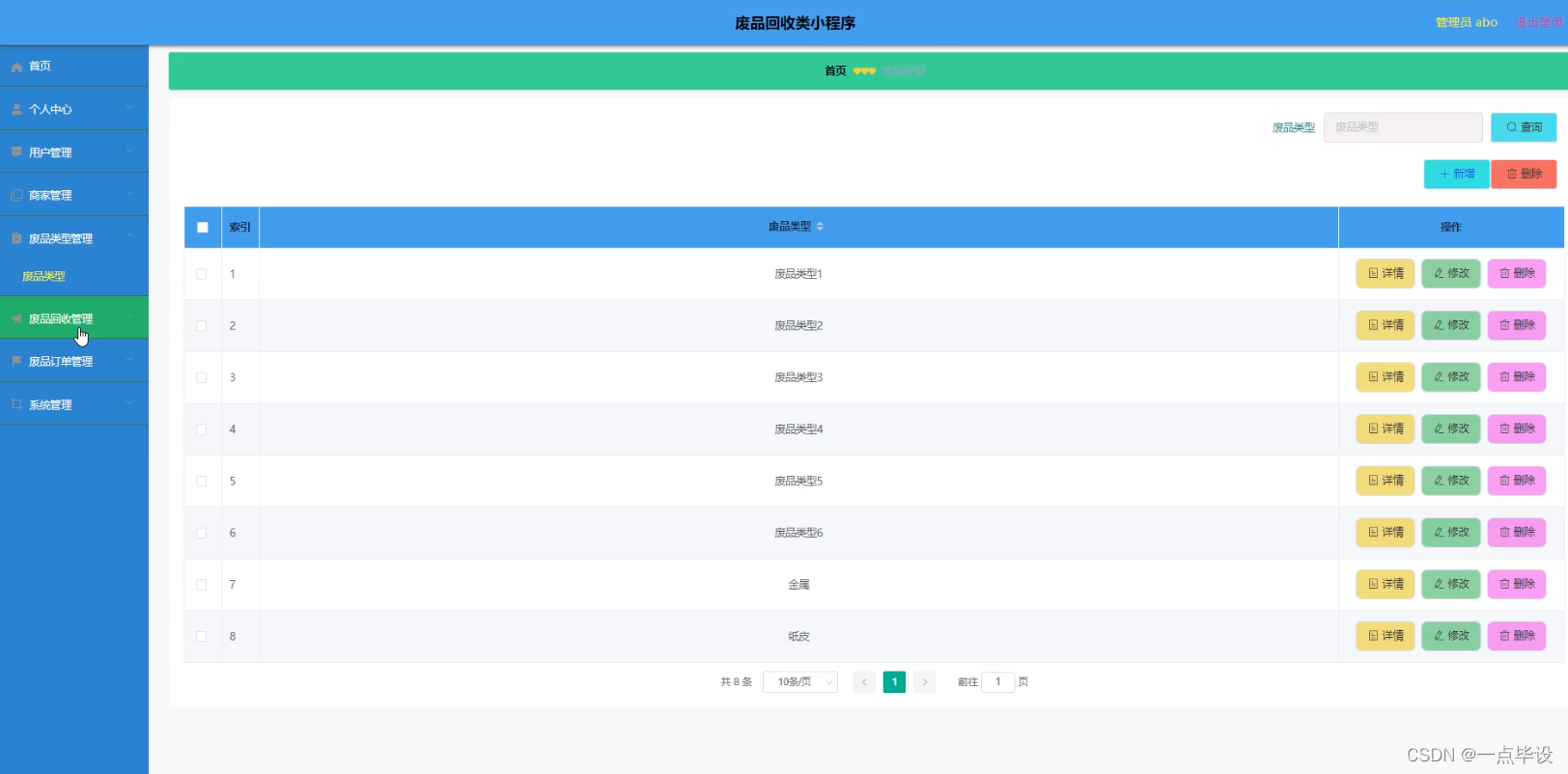Click the home icon beside 首页 in sidebar
This screenshot has height=774, width=1568.
(16, 67)
